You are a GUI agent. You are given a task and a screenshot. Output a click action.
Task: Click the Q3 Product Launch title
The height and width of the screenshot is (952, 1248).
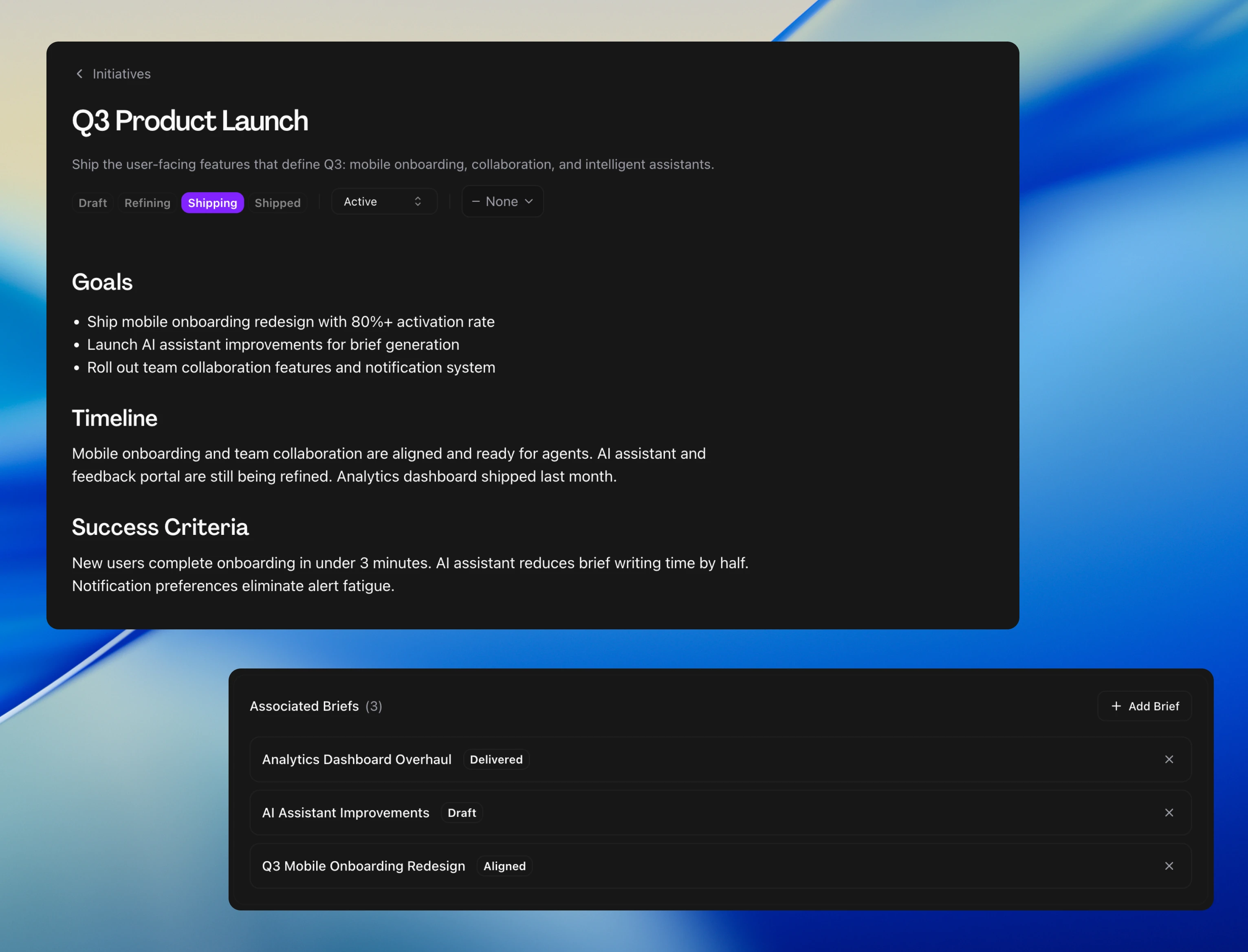pyautogui.click(x=190, y=121)
